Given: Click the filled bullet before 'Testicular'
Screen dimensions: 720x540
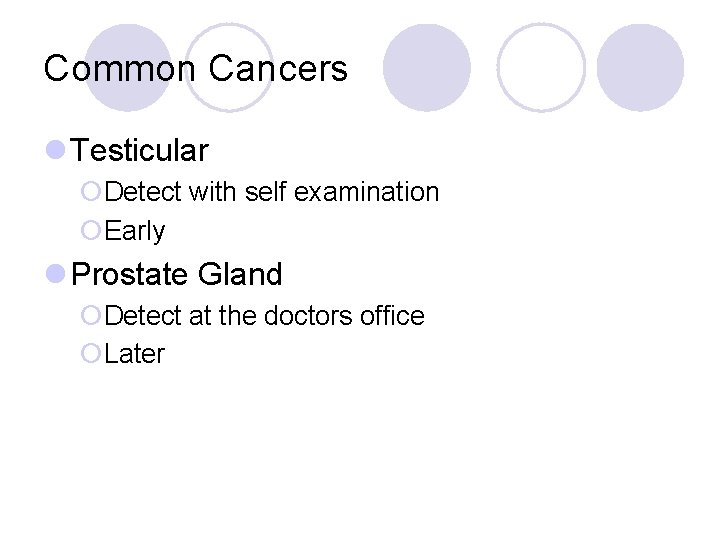Looking at the screenshot, I should click(x=56, y=151).
